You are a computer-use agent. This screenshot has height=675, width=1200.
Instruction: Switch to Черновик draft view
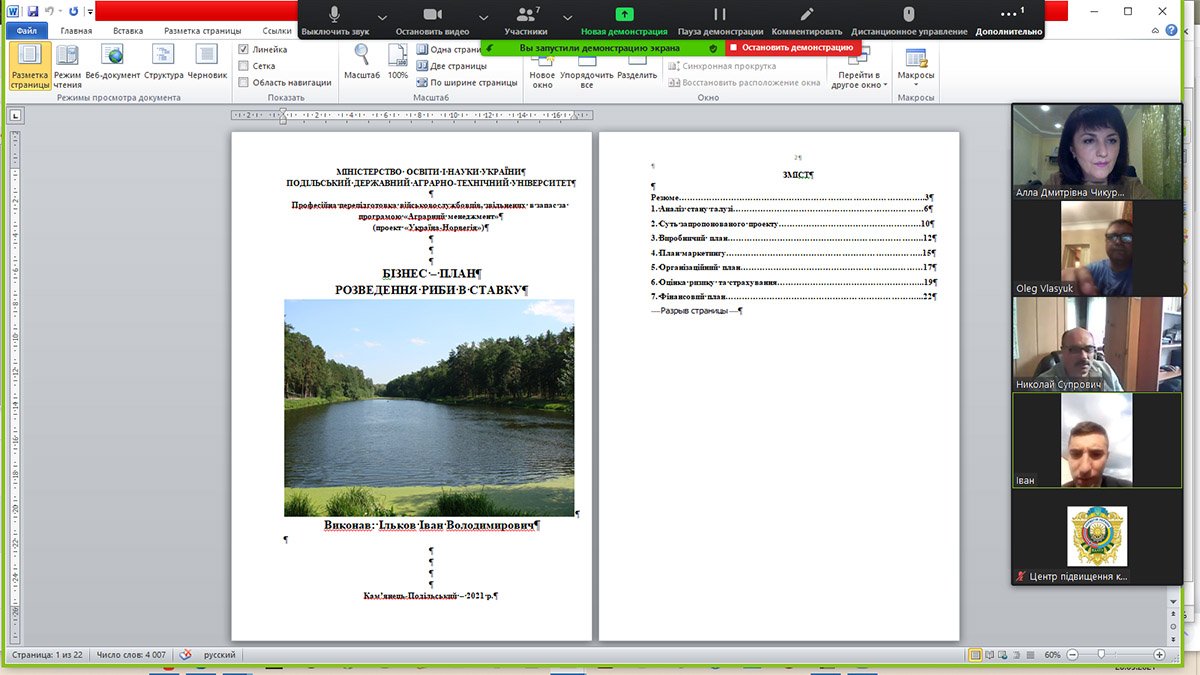(207, 66)
